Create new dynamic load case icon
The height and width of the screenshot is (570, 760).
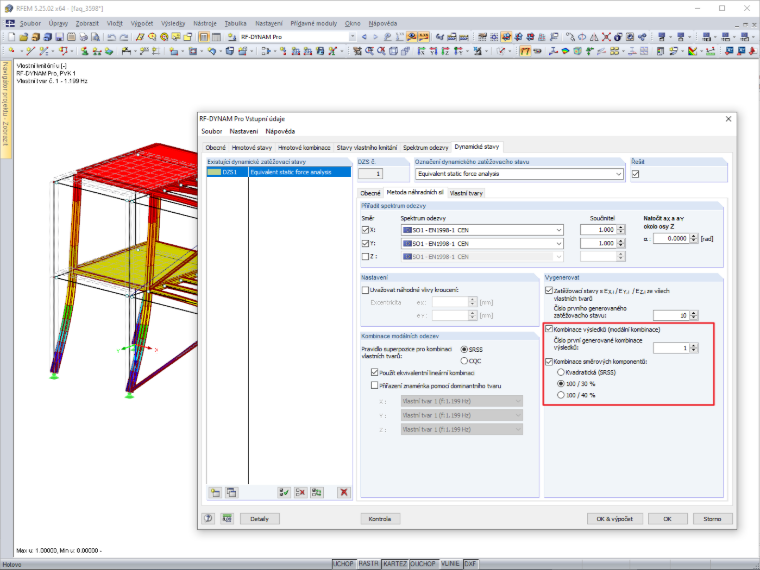tap(215, 492)
